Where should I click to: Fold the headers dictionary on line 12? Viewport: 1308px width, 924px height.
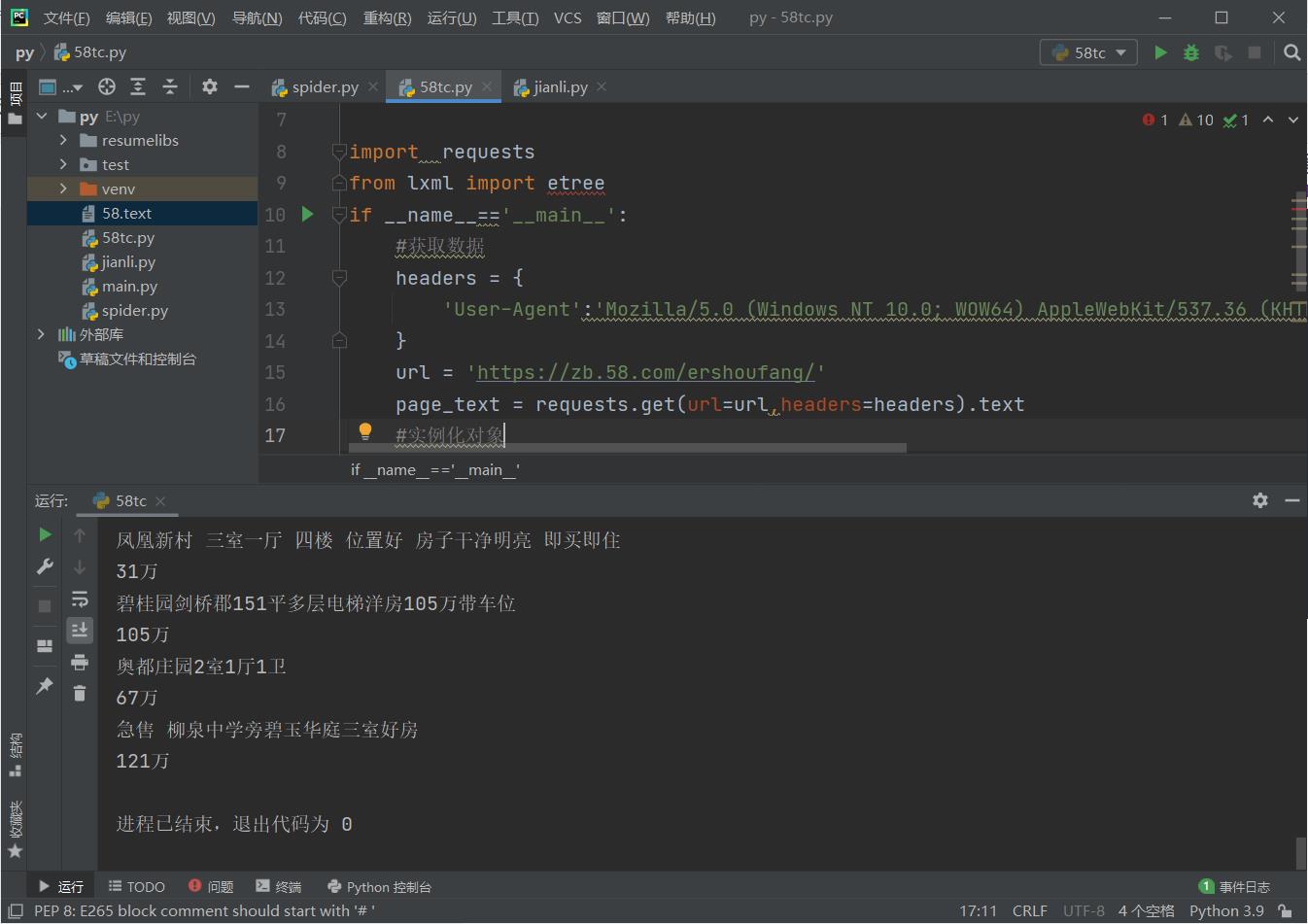pyautogui.click(x=339, y=278)
